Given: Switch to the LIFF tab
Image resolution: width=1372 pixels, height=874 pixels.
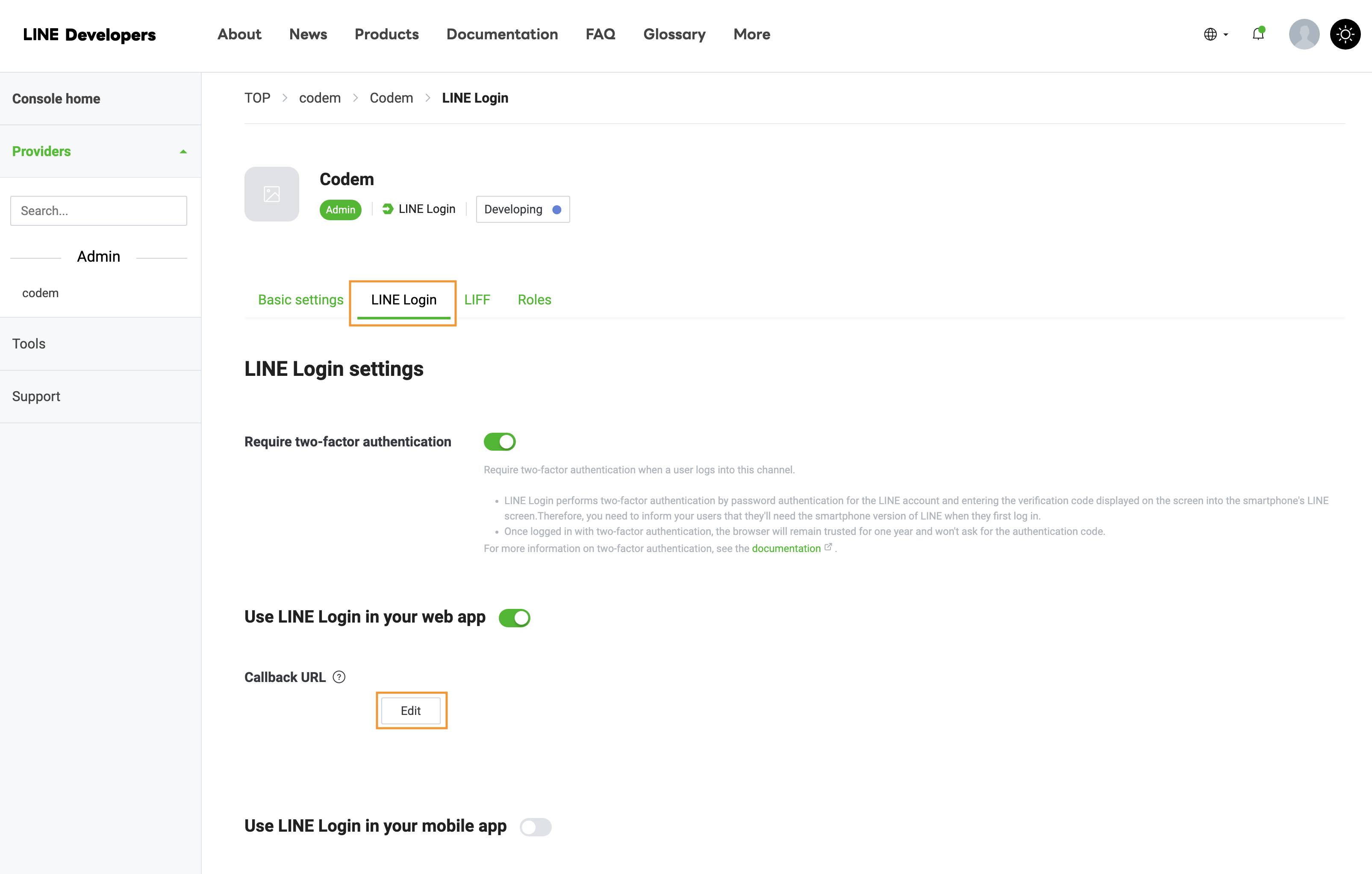Looking at the screenshot, I should pos(477,300).
